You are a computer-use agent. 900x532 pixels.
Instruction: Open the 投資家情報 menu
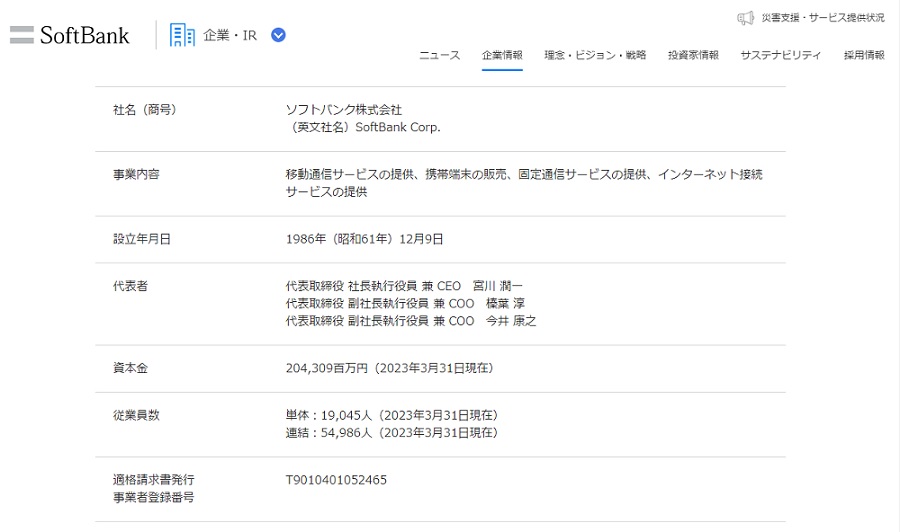pyautogui.click(x=693, y=55)
